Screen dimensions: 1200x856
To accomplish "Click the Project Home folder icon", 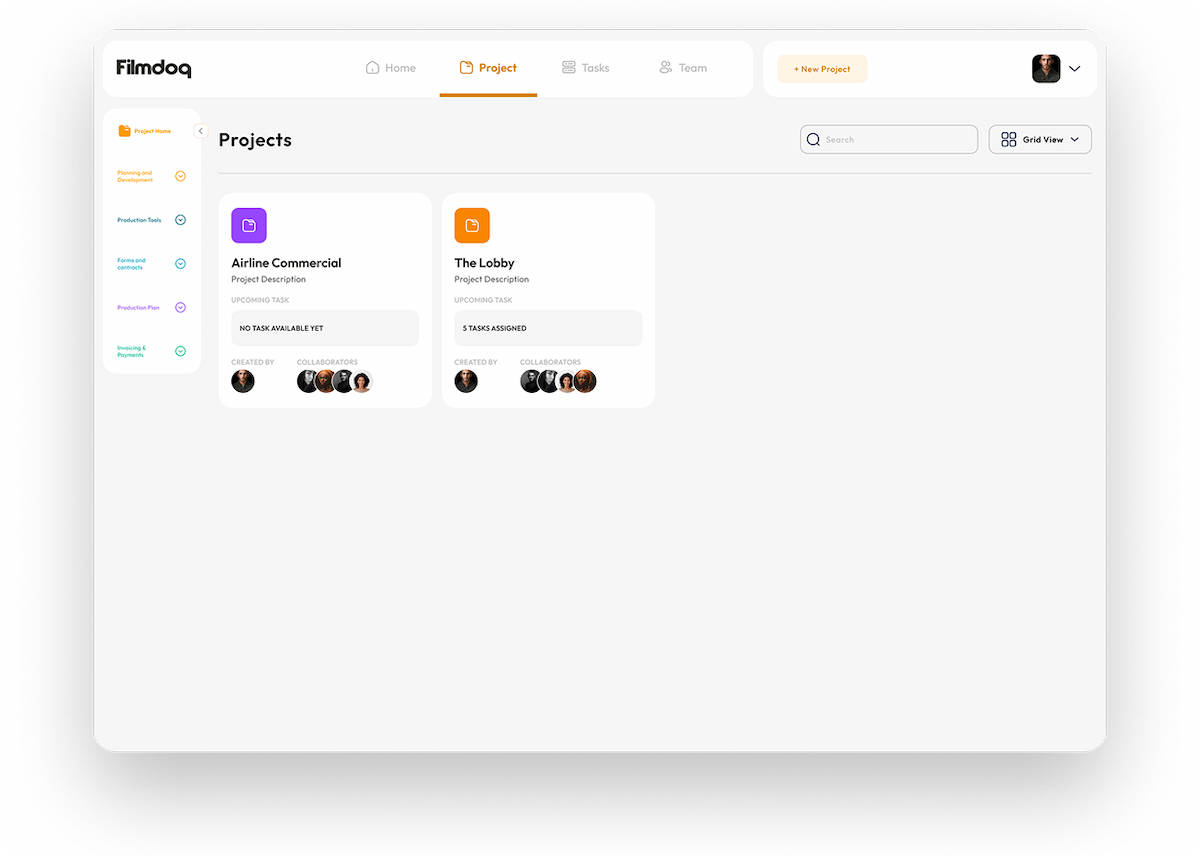I will click(x=125, y=131).
